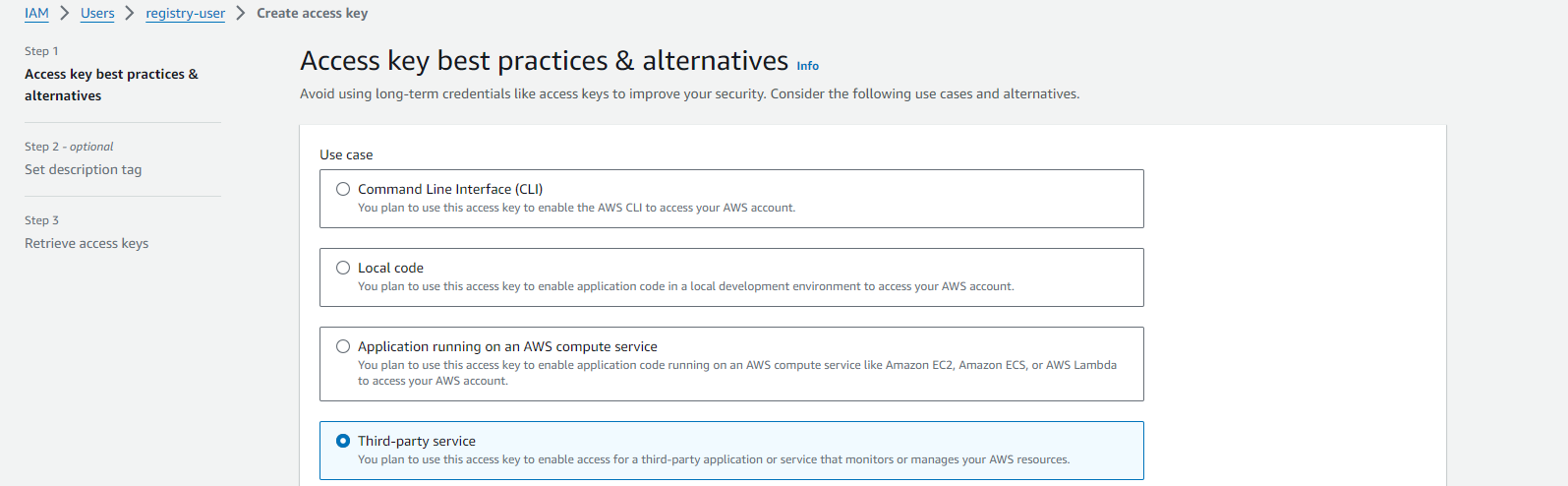Select the Command Line Interface (CLI) radio button
This screenshot has width=1568, height=486.
(x=343, y=189)
